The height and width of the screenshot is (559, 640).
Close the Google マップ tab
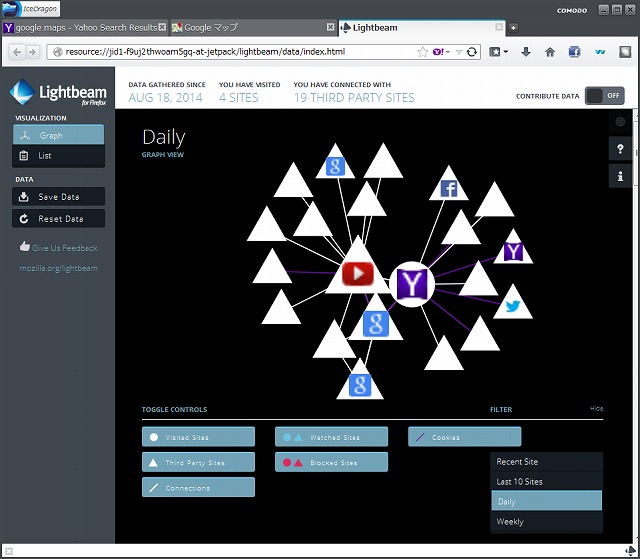[330, 27]
